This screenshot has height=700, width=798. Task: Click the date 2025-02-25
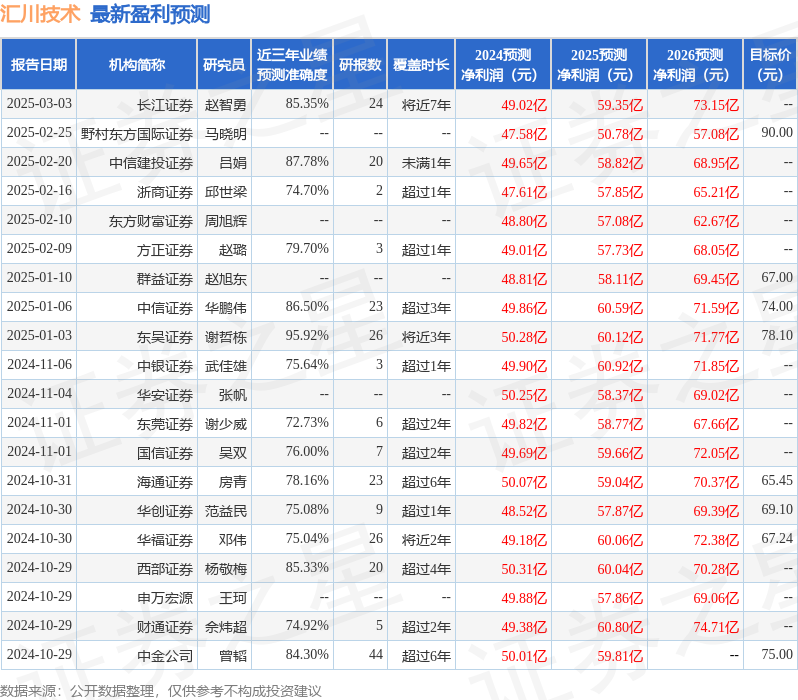39,133
